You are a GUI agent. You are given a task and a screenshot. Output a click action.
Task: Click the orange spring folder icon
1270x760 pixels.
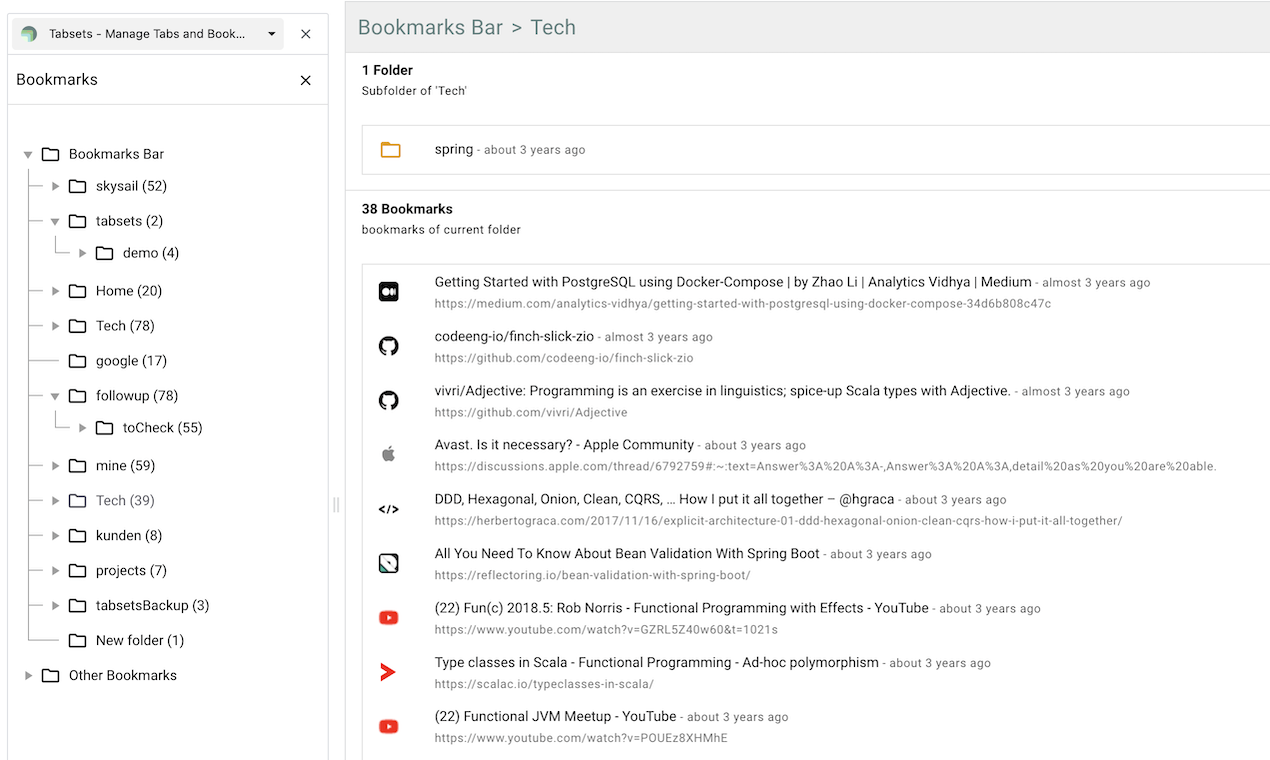click(391, 150)
